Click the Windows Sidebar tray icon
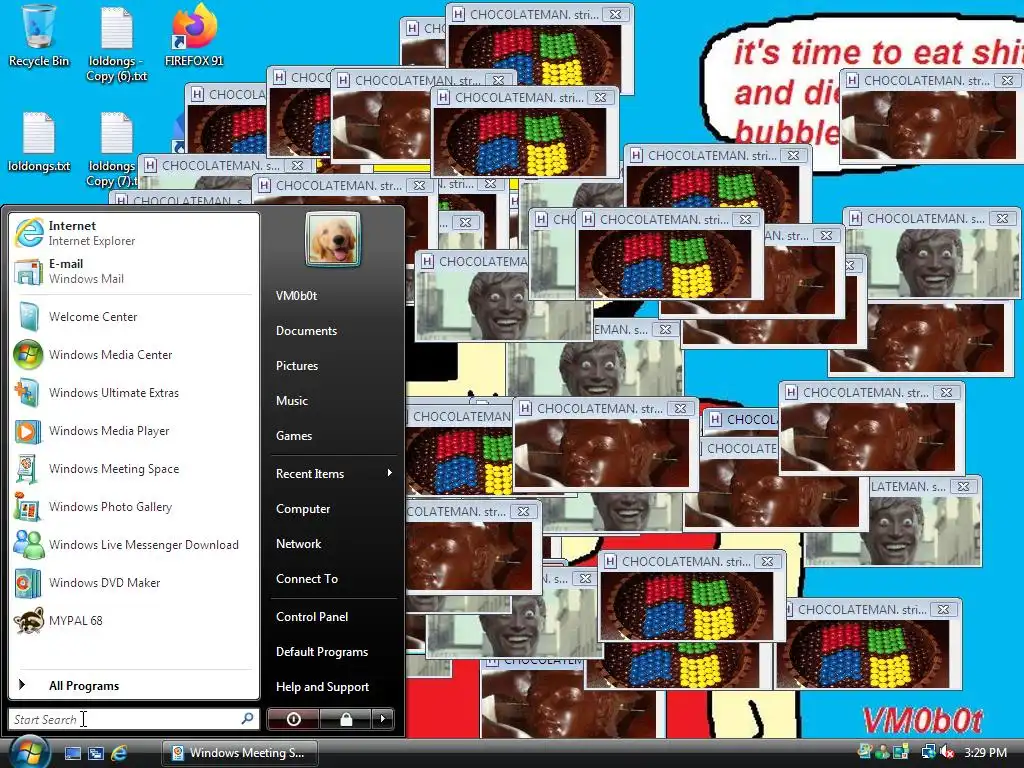Image resolution: width=1024 pixels, height=768 pixels. (x=901, y=752)
